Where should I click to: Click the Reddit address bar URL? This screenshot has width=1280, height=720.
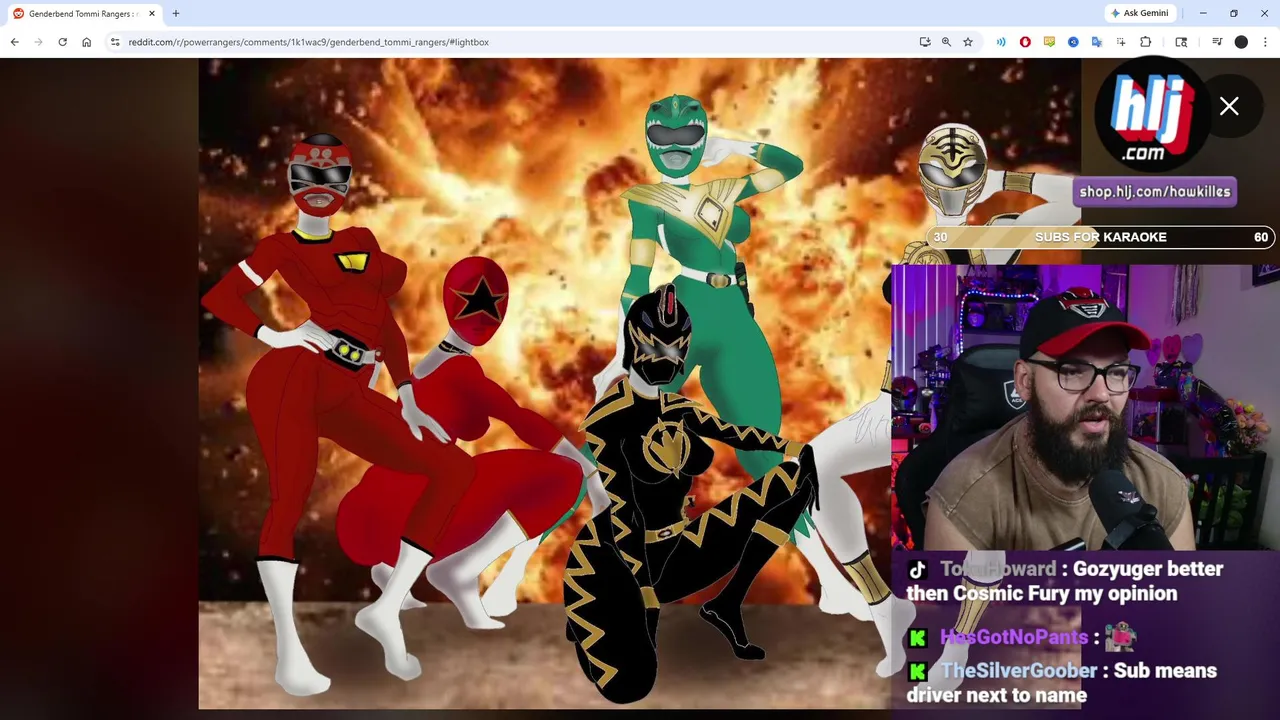click(x=308, y=42)
